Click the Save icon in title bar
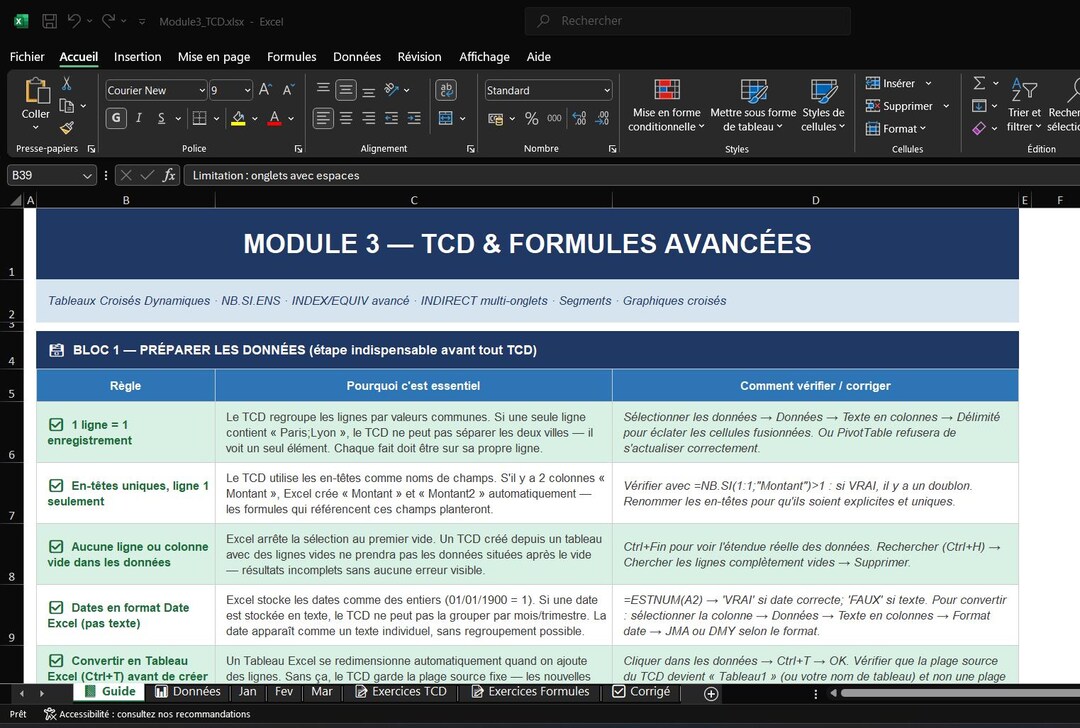Viewport: 1080px width, 728px height. pyautogui.click(x=50, y=21)
